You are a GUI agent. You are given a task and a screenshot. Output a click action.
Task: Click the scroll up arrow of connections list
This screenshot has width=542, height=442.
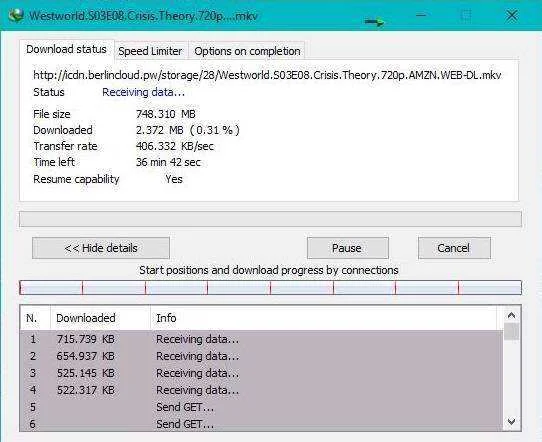click(x=512, y=315)
